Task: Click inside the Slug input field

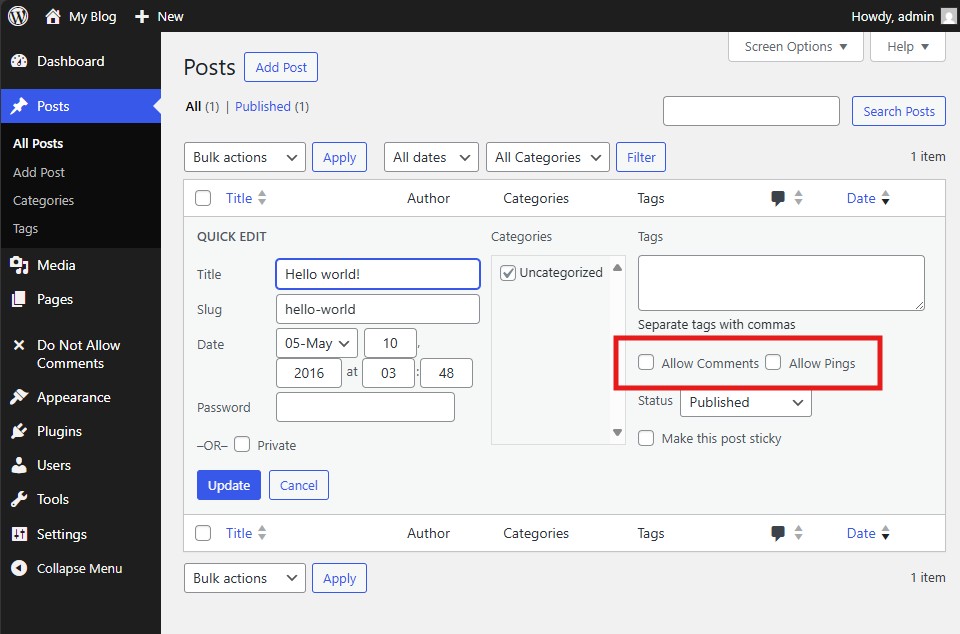Action: (x=377, y=309)
